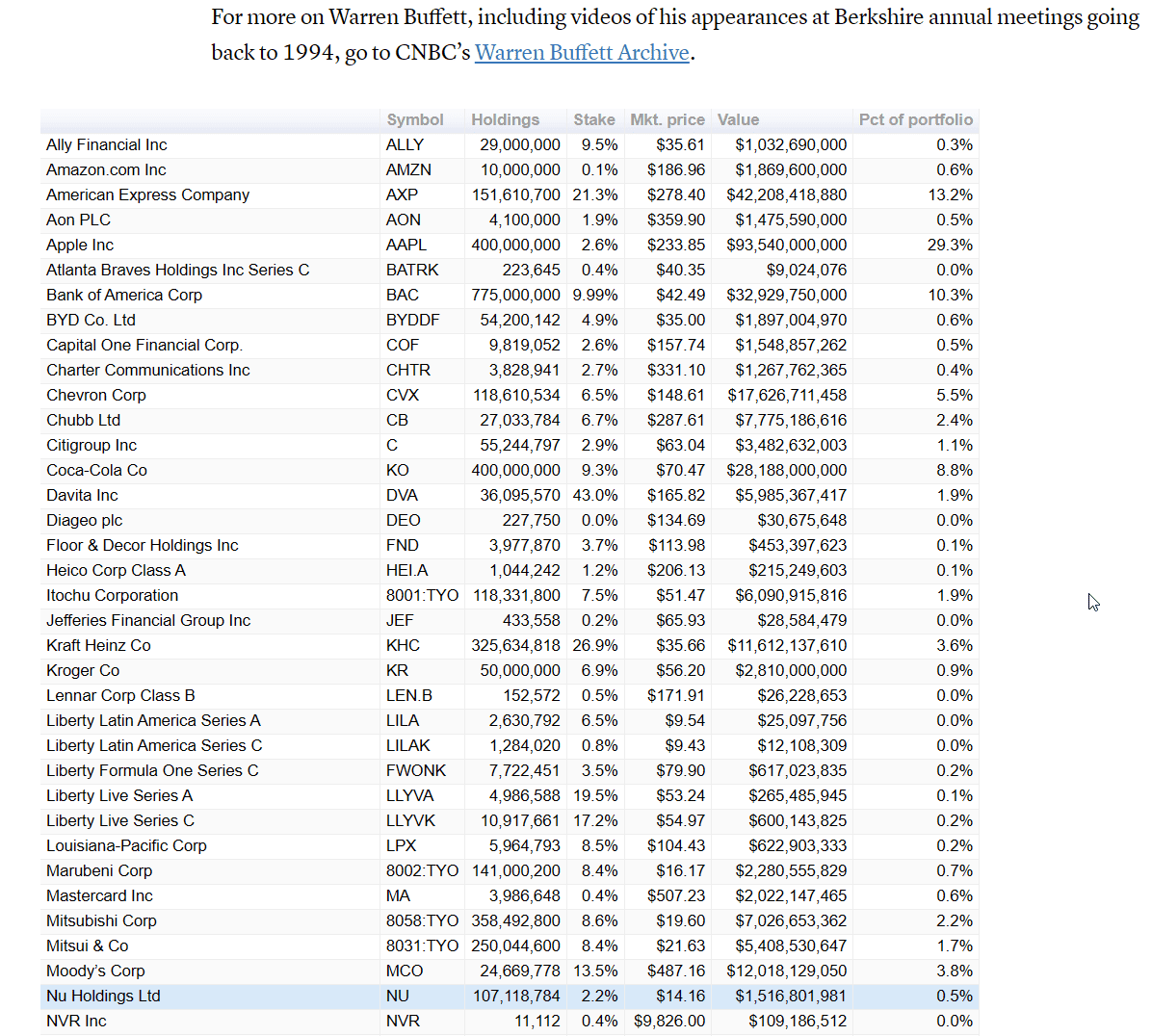Viewport: 1152px width, 1036px height.
Task: Click the BYDDF ticker symbol
Action: (x=413, y=320)
